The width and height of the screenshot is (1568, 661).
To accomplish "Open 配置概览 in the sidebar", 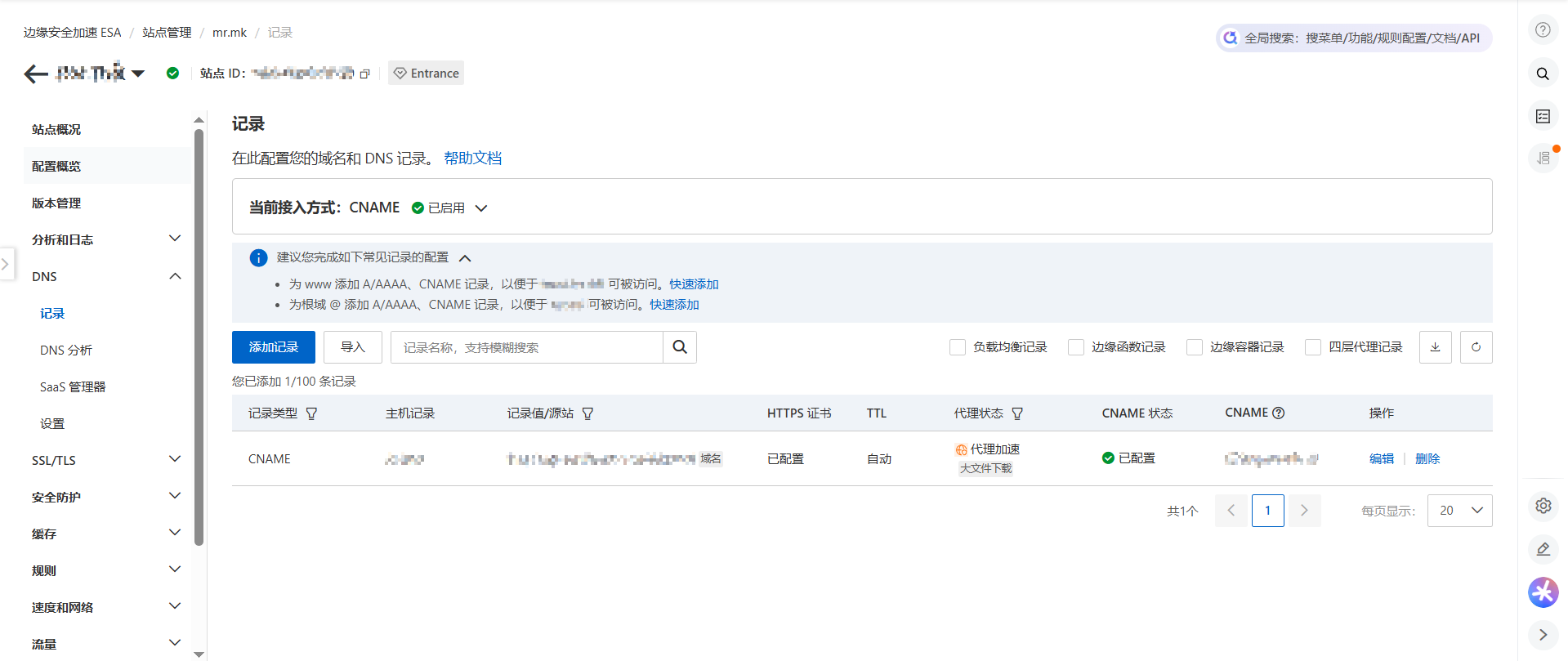I will [56, 166].
